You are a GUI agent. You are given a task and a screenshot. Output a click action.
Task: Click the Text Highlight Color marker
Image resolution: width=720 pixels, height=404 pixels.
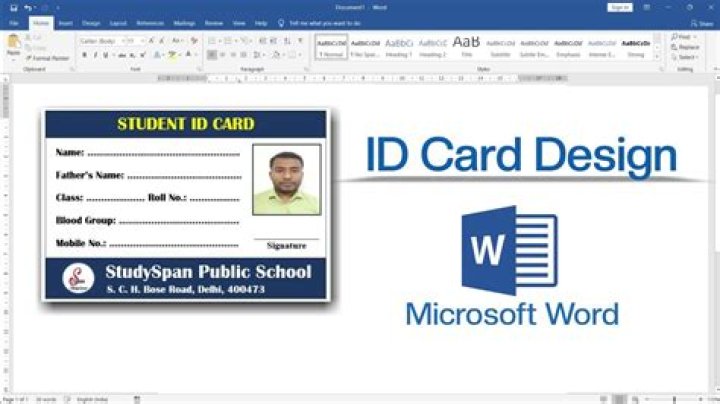coord(172,55)
